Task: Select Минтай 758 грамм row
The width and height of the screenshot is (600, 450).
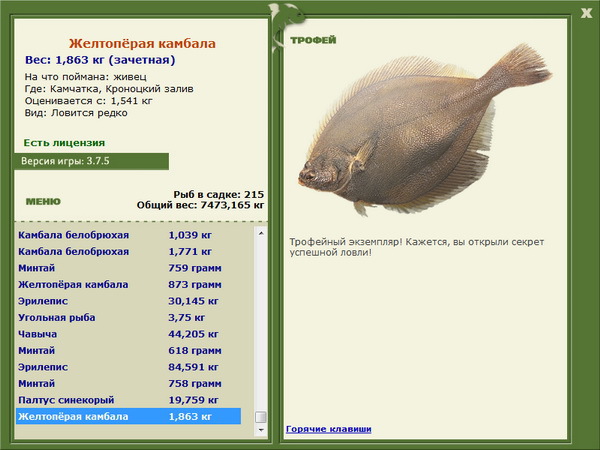Action: (129, 383)
